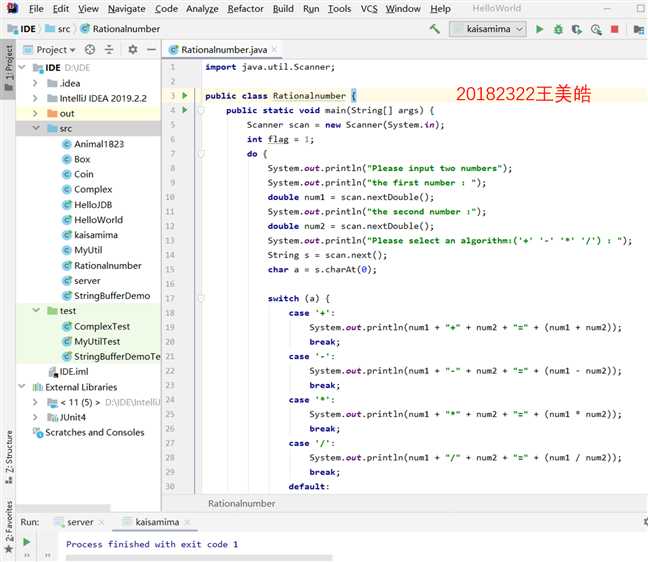Select StringBufferDemo class in tree
Viewport: 648px width, 562px height.
point(106,296)
